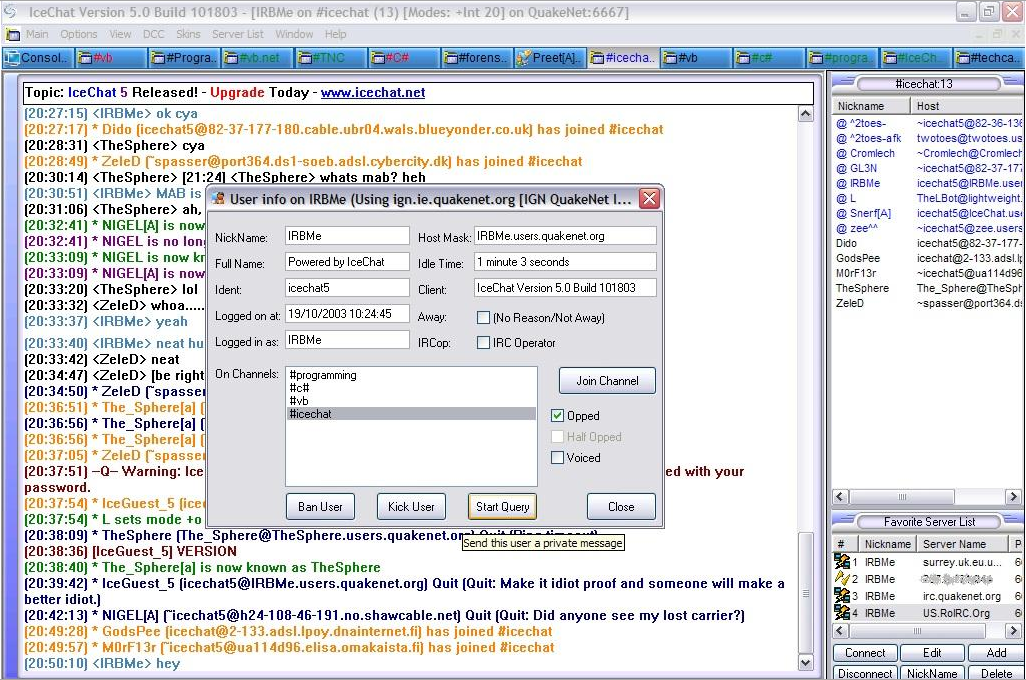Click the nickname list scroll right arrow
The image size is (1026, 680).
pos(1014,497)
